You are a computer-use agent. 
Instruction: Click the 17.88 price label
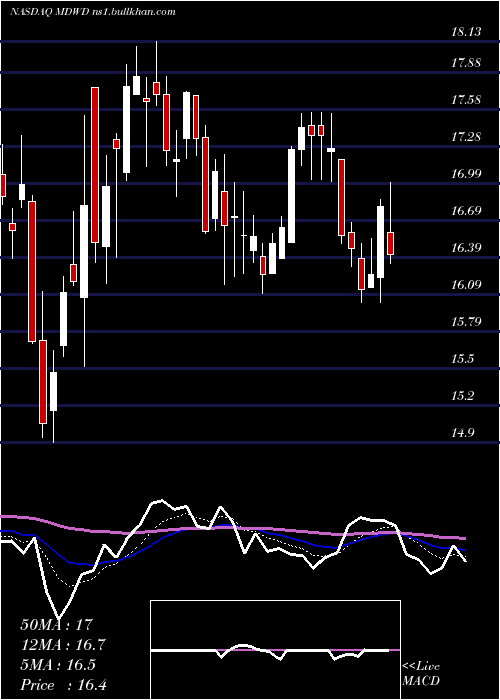click(x=466, y=62)
